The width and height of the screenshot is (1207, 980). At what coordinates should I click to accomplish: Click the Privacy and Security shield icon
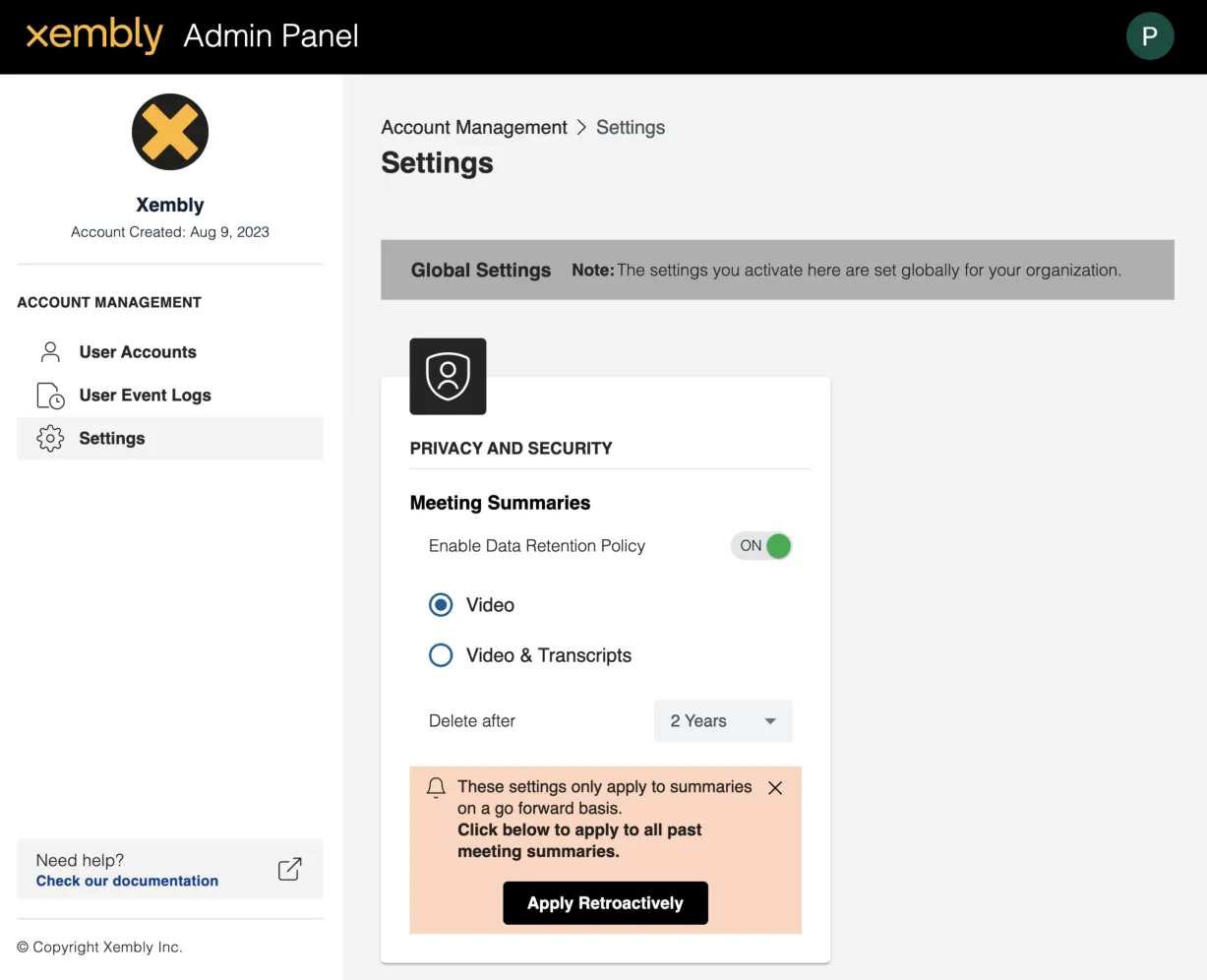pos(448,376)
